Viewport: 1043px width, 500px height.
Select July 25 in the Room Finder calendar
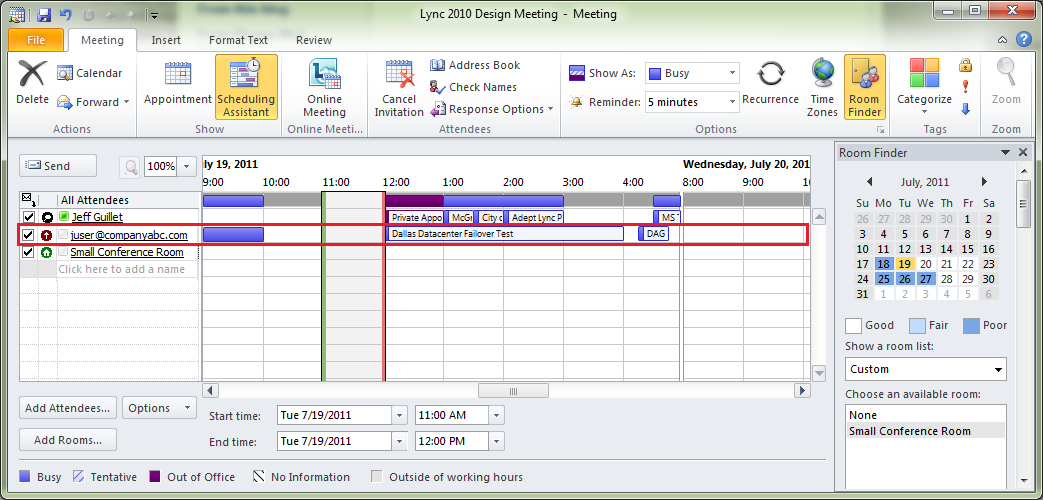pyautogui.click(x=883, y=279)
